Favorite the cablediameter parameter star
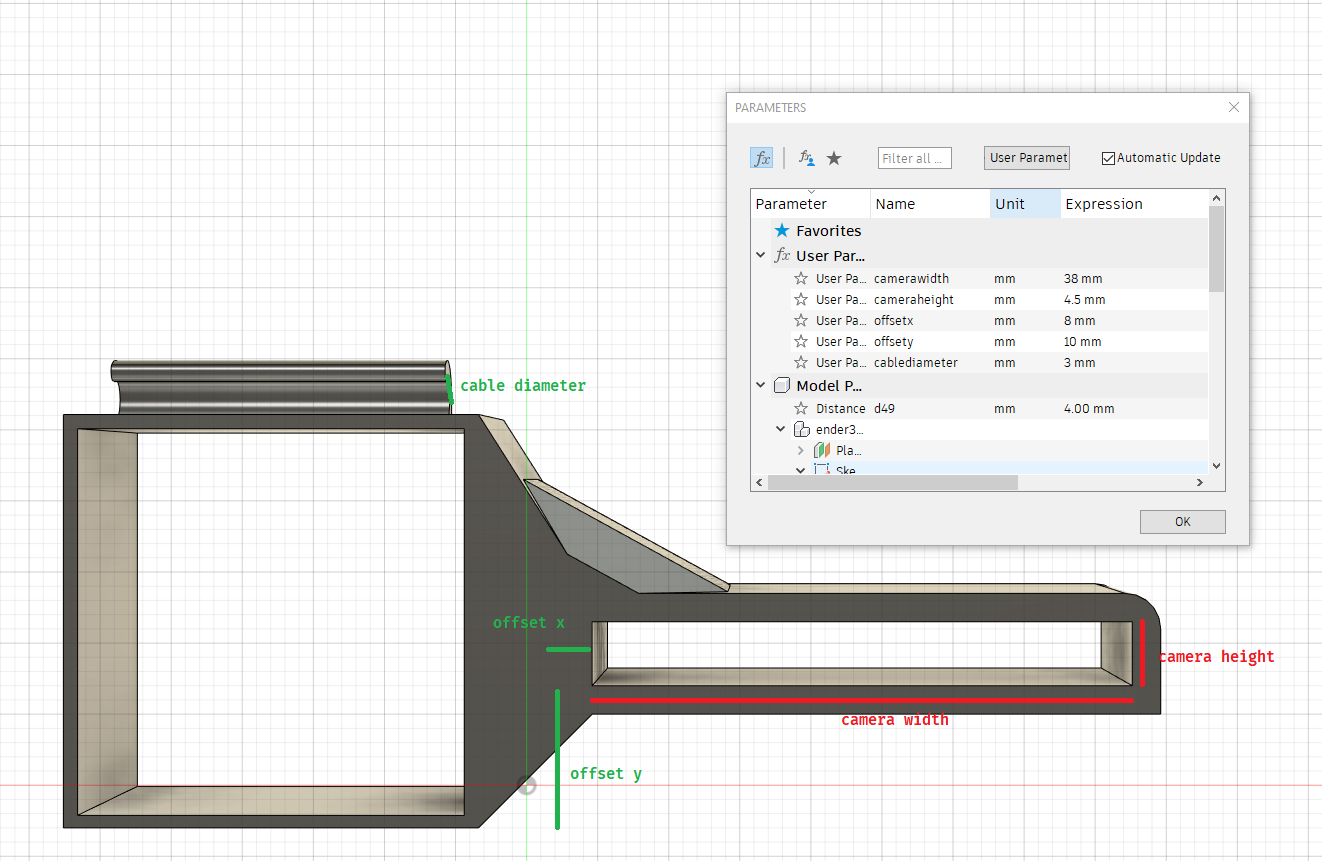 point(801,363)
